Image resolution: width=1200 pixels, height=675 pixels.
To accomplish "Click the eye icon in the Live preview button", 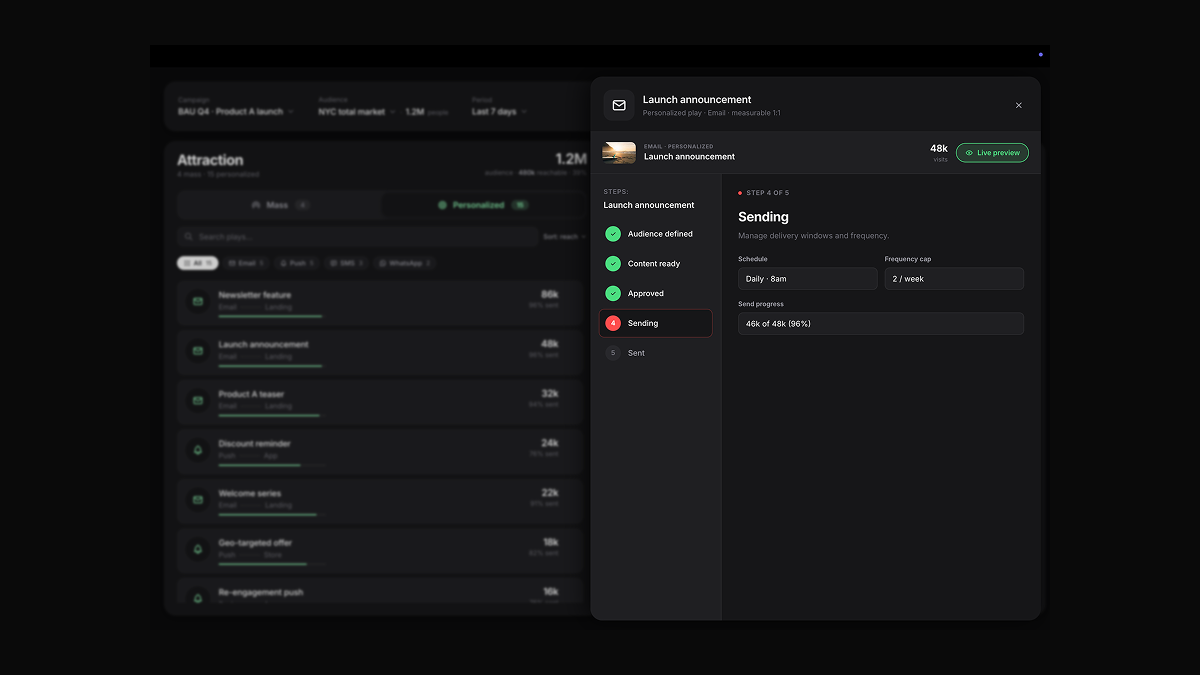I will (x=969, y=153).
